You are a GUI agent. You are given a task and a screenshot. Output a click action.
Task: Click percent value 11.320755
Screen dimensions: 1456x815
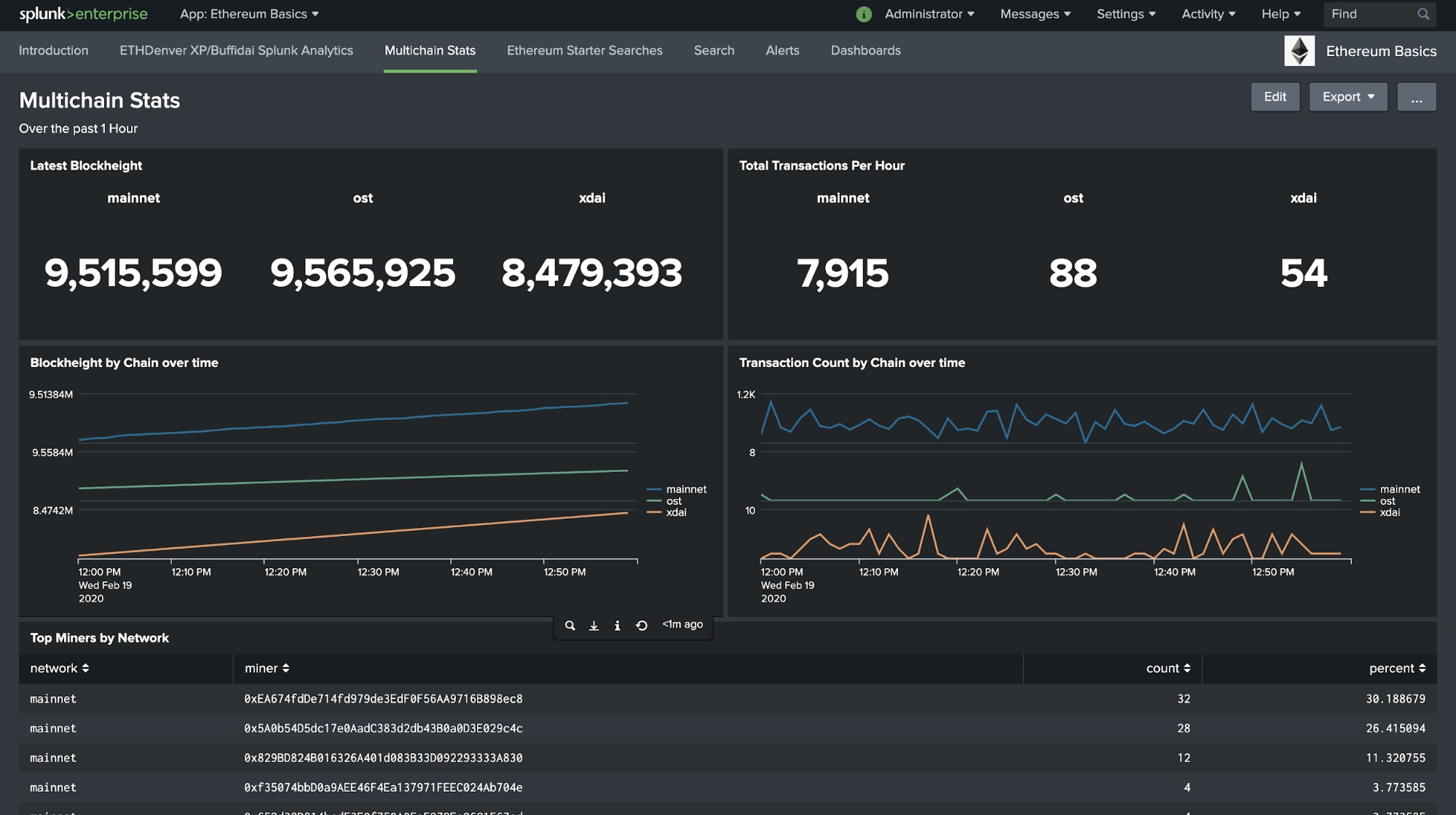1396,757
